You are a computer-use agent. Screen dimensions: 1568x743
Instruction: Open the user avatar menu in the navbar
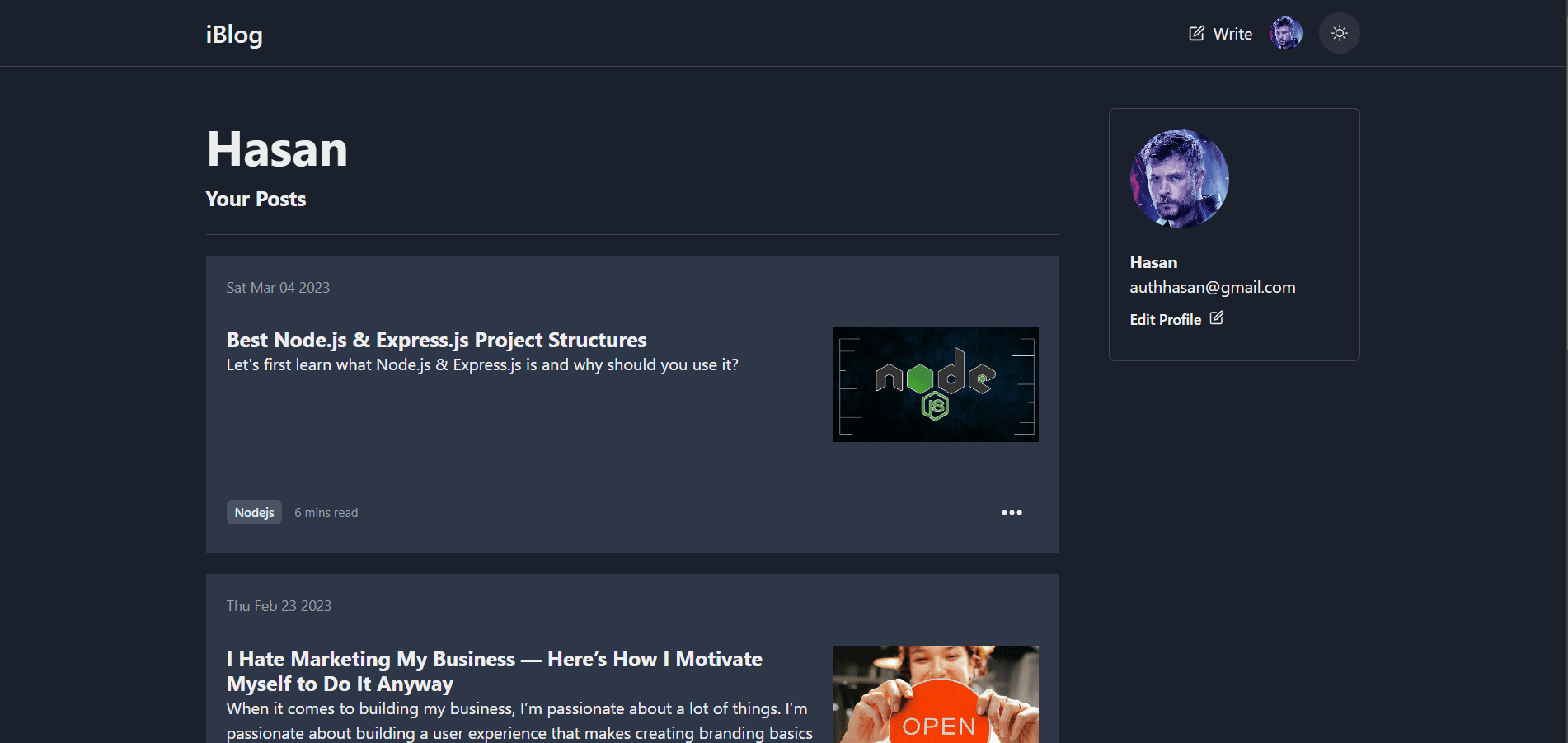click(1286, 33)
